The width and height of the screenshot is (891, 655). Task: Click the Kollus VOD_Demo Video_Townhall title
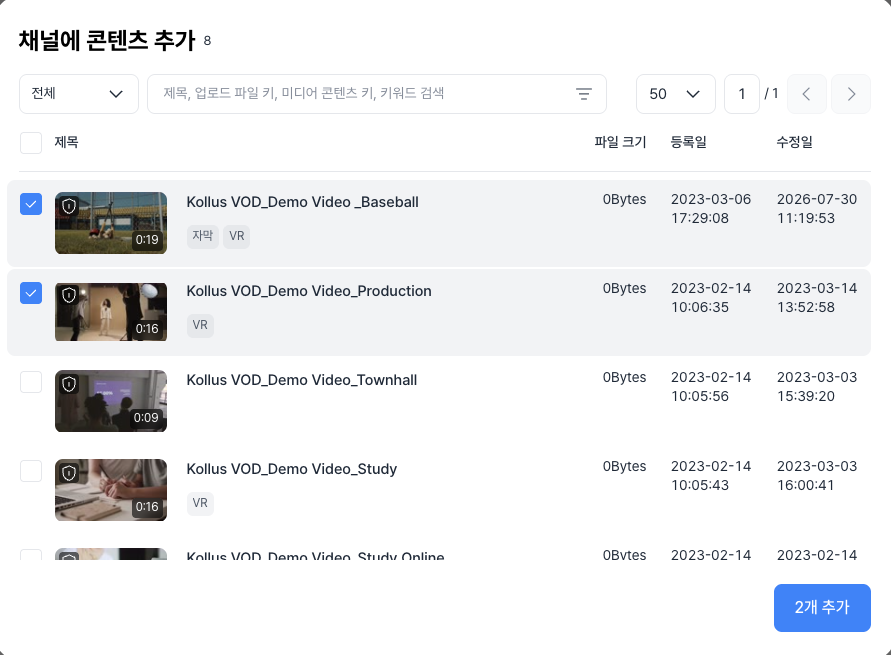click(x=302, y=380)
